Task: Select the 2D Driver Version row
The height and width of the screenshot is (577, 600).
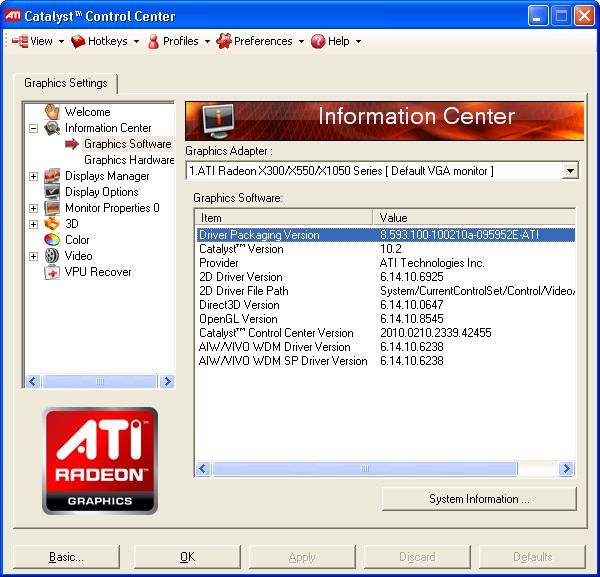Action: pos(385,277)
